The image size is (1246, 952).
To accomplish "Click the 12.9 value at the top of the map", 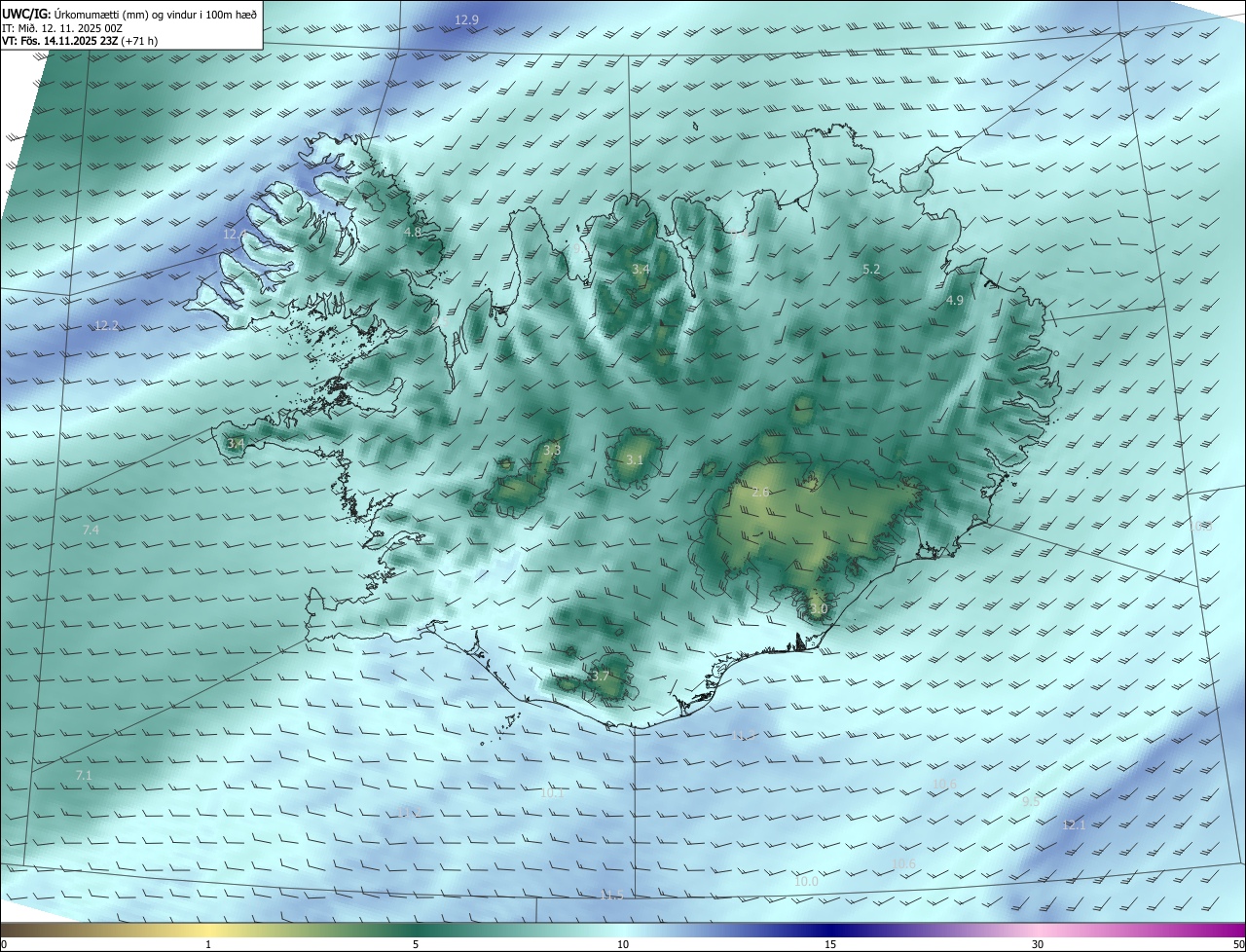I will (467, 19).
